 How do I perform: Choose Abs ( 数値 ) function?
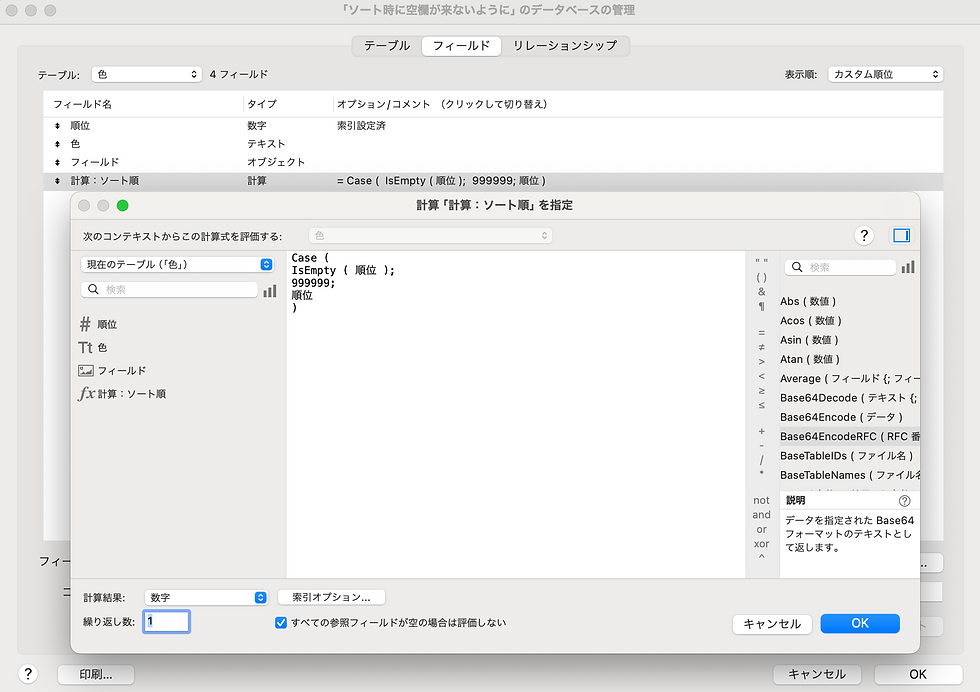[x=849, y=301]
